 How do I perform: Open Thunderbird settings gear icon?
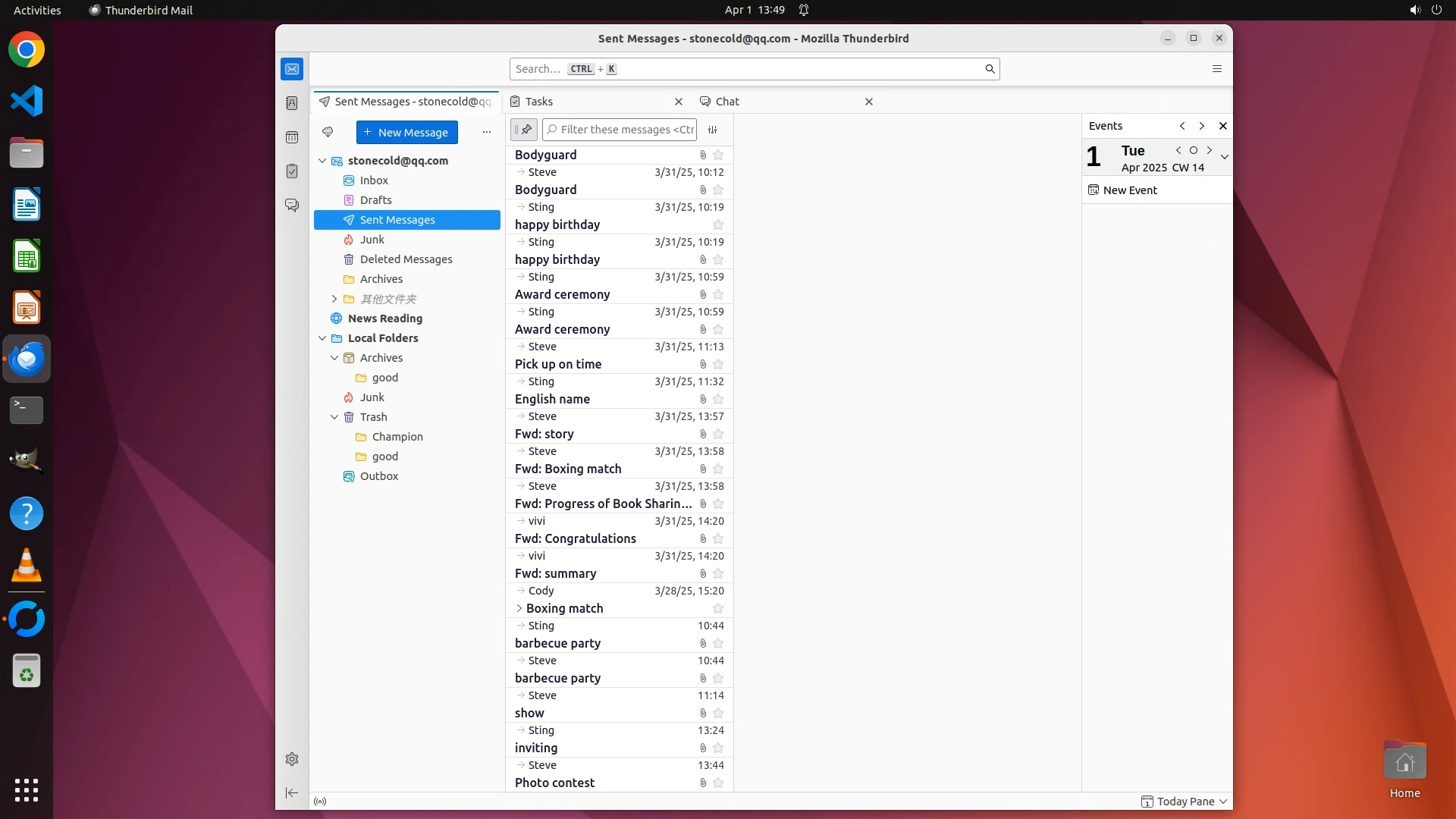[x=292, y=759]
